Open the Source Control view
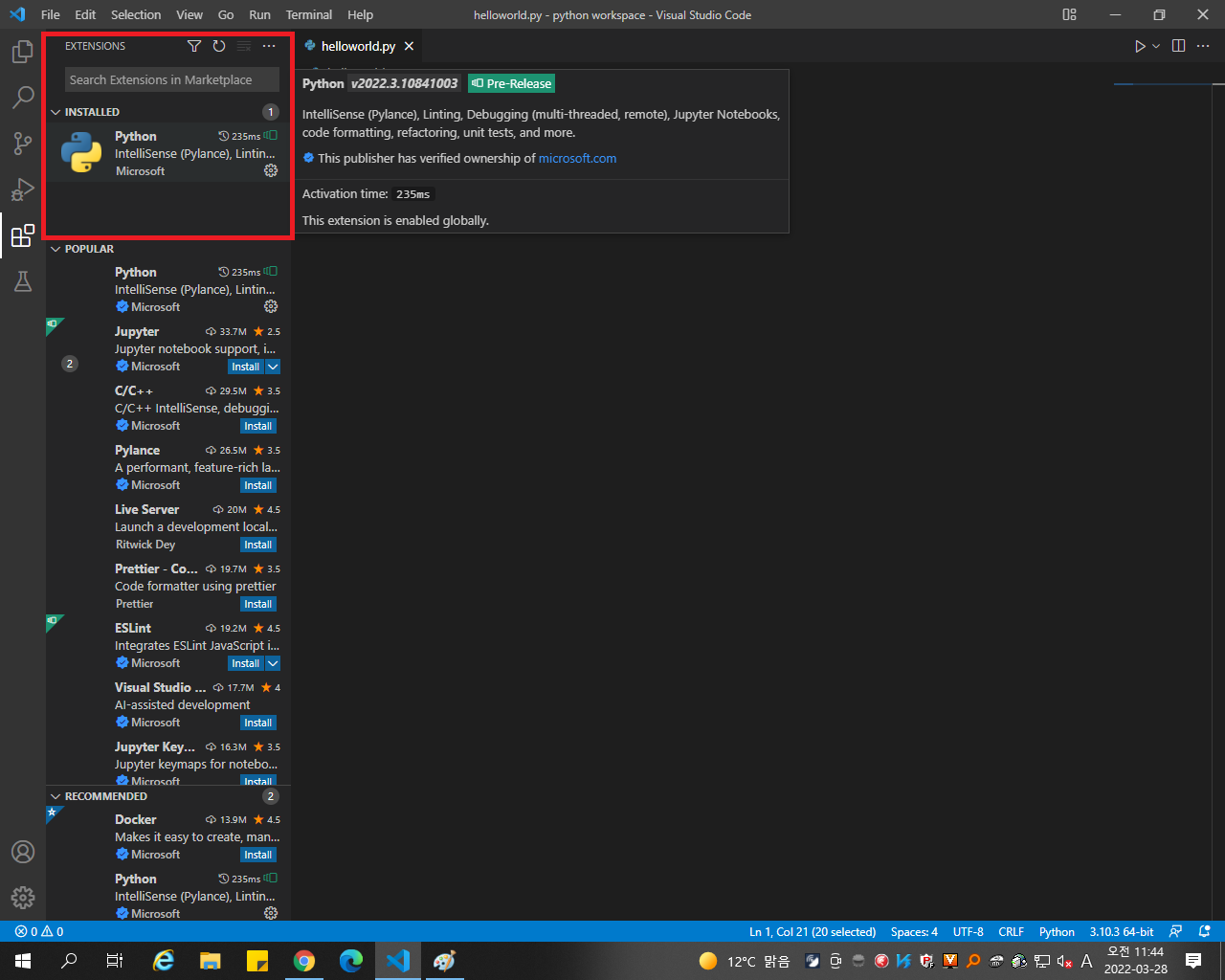Viewport: 1225px width, 980px height. coord(23,144)
